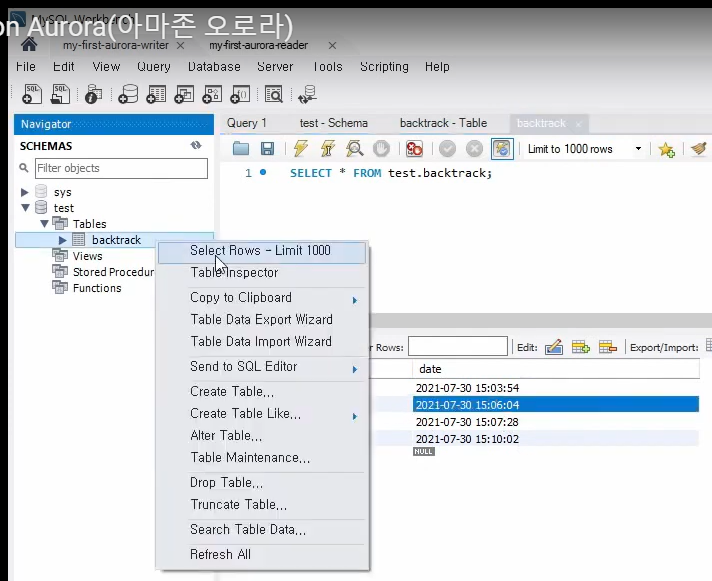Create a new function icon
Image resolution: width=712 pixels, height=581 pixels.
click(x=240, y=94)
